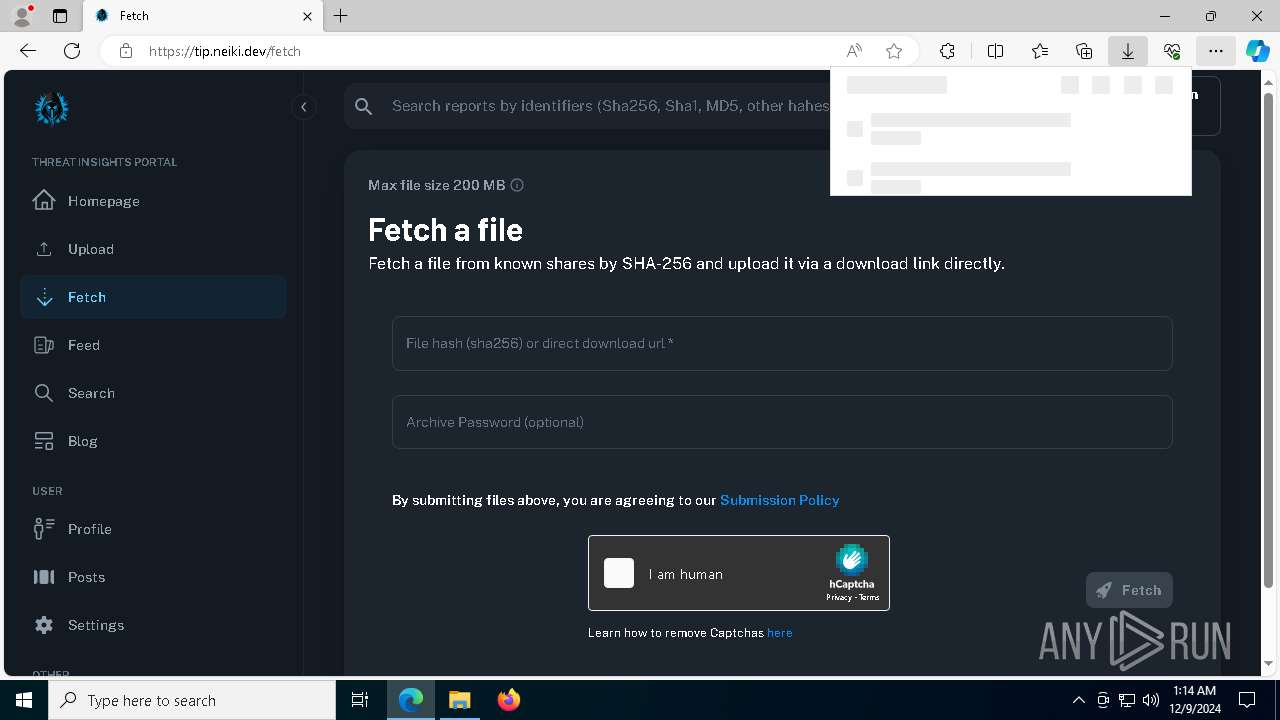This screenshot has width=1280, height=720.
Task: Open Homepage in the sidebar
Action: [x=153, y=201]
